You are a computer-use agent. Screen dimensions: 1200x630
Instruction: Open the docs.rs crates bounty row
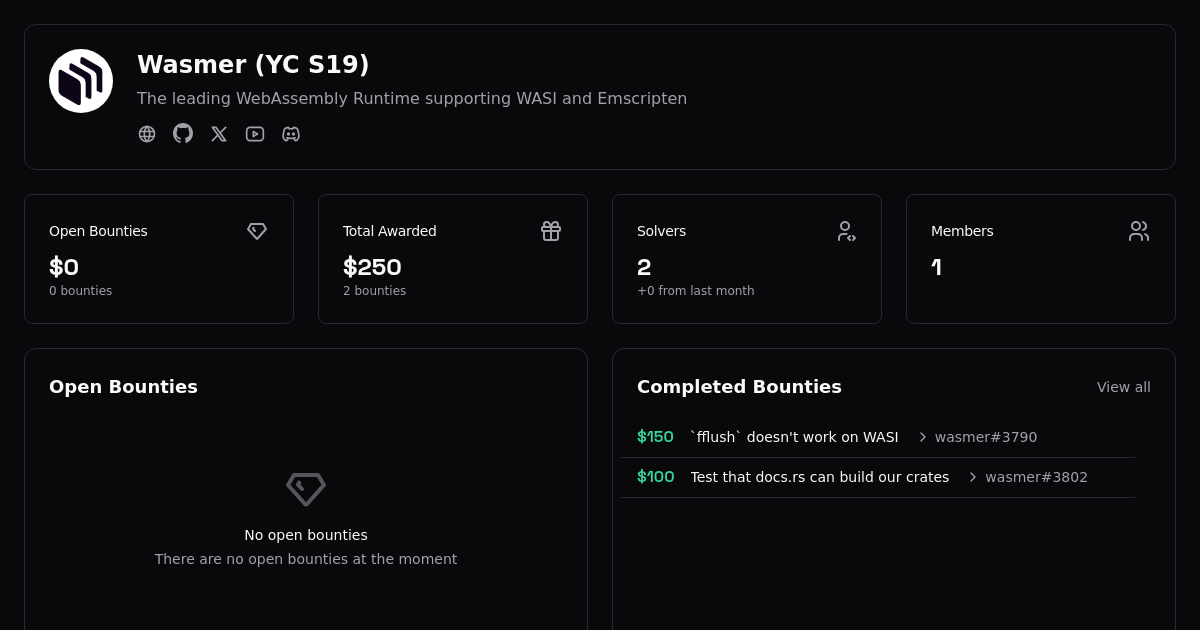[x=819, y=477]
